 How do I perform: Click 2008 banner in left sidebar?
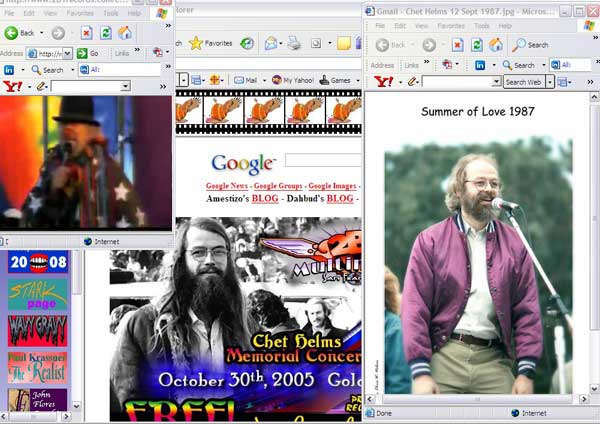point(38,262)
